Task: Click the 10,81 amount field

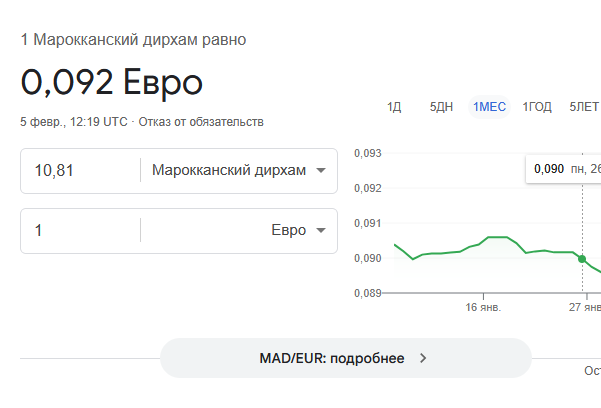Action: pyautogui.click(x=80, y=170)
